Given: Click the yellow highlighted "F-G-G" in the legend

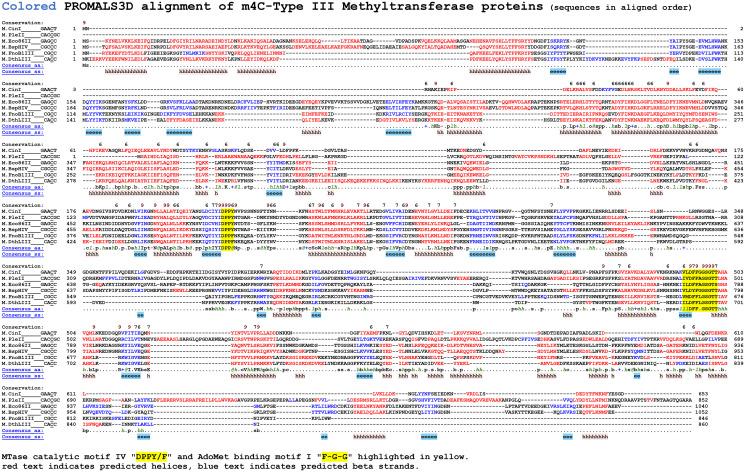Looking at the screenshot, I should (334, 457).
